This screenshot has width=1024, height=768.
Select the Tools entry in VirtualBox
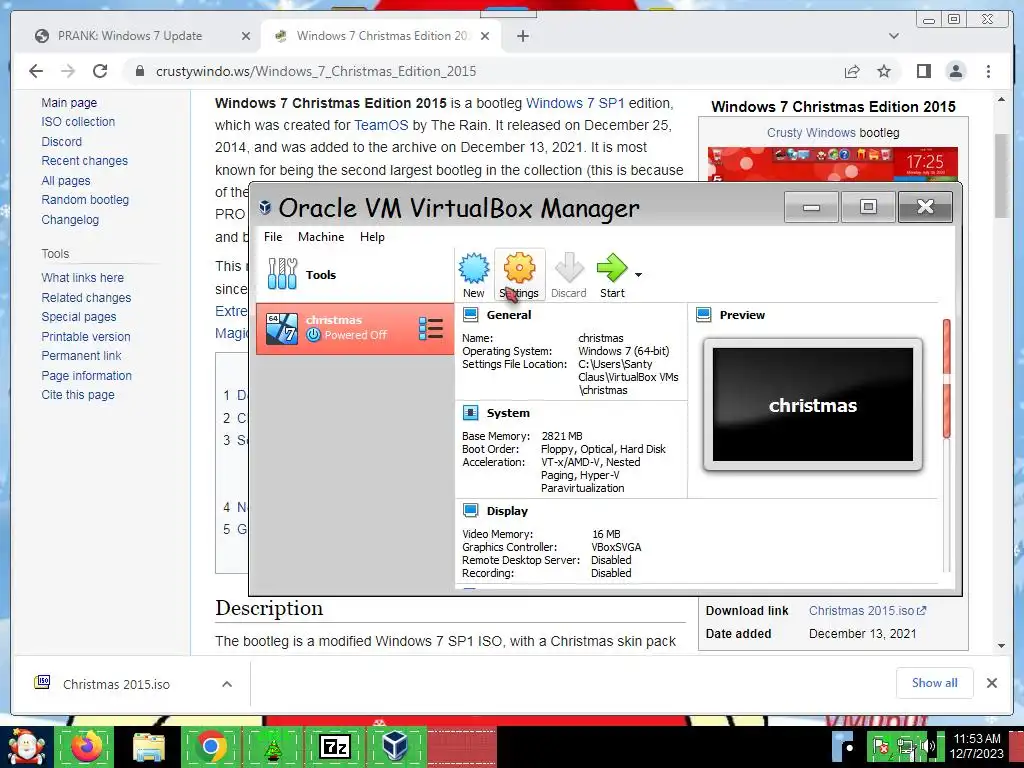pos(355,274)
